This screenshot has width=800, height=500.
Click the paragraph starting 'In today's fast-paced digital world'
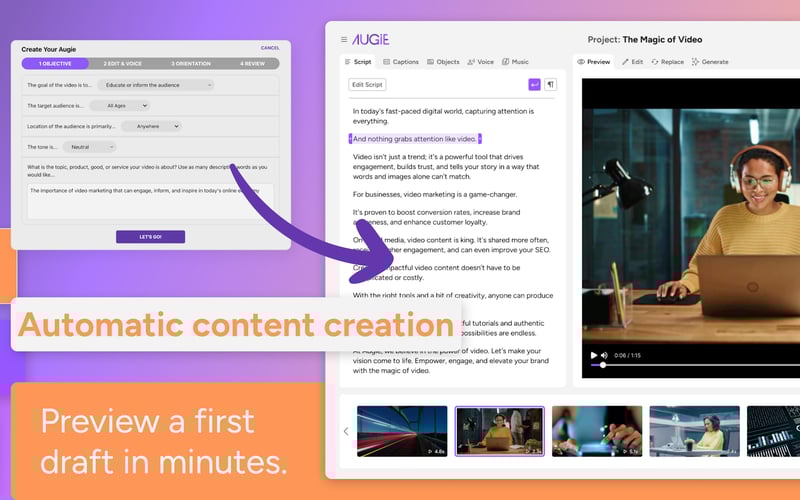click(x=443, y=116)
